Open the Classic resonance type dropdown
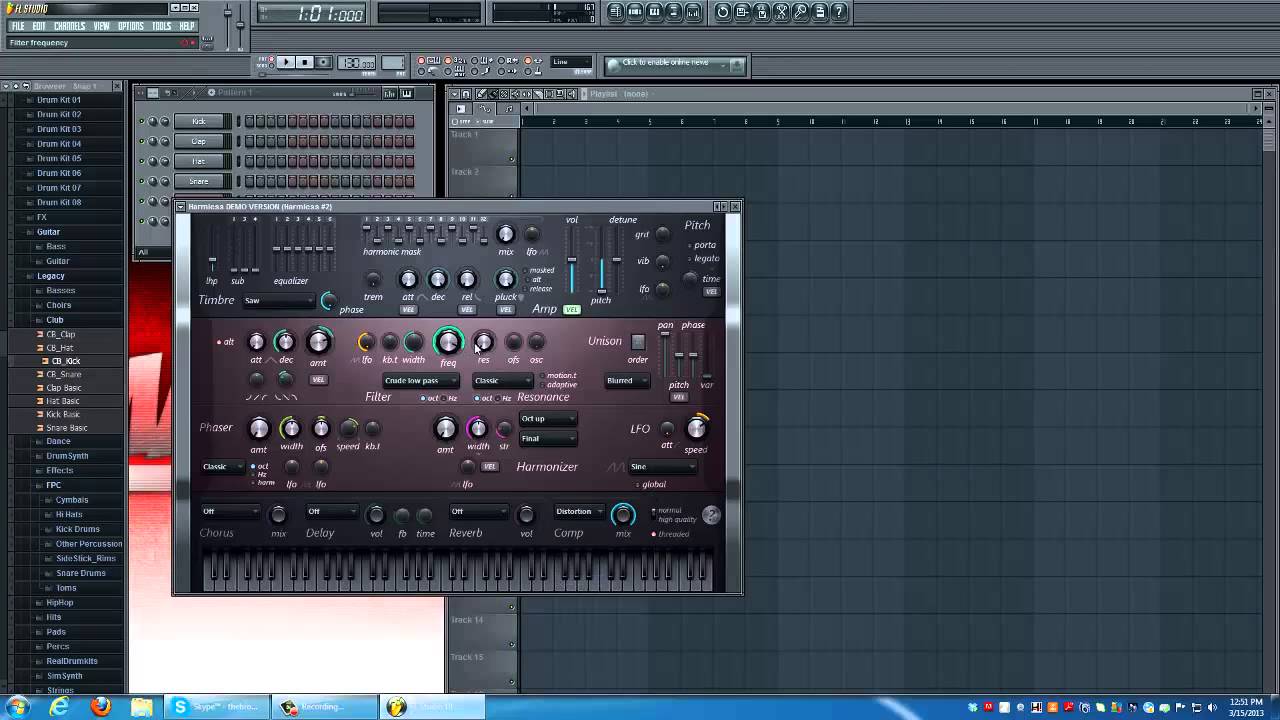 503,381
